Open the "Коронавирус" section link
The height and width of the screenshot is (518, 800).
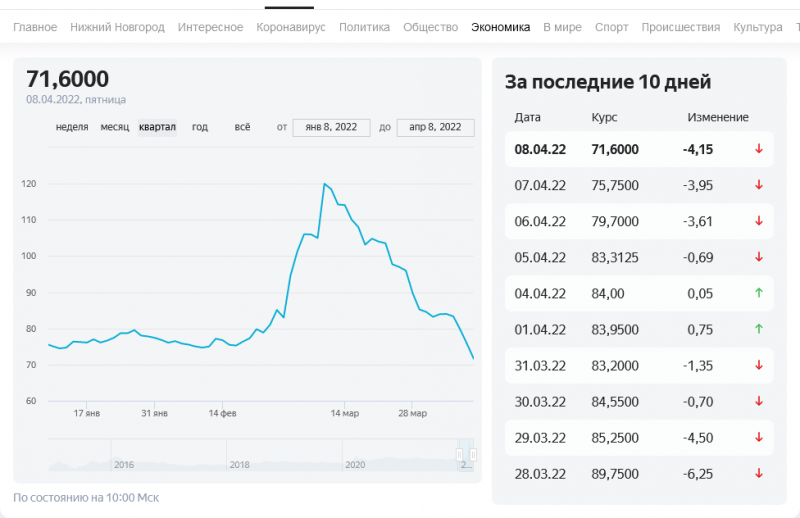pyautogui.click(x=291, y=27)
